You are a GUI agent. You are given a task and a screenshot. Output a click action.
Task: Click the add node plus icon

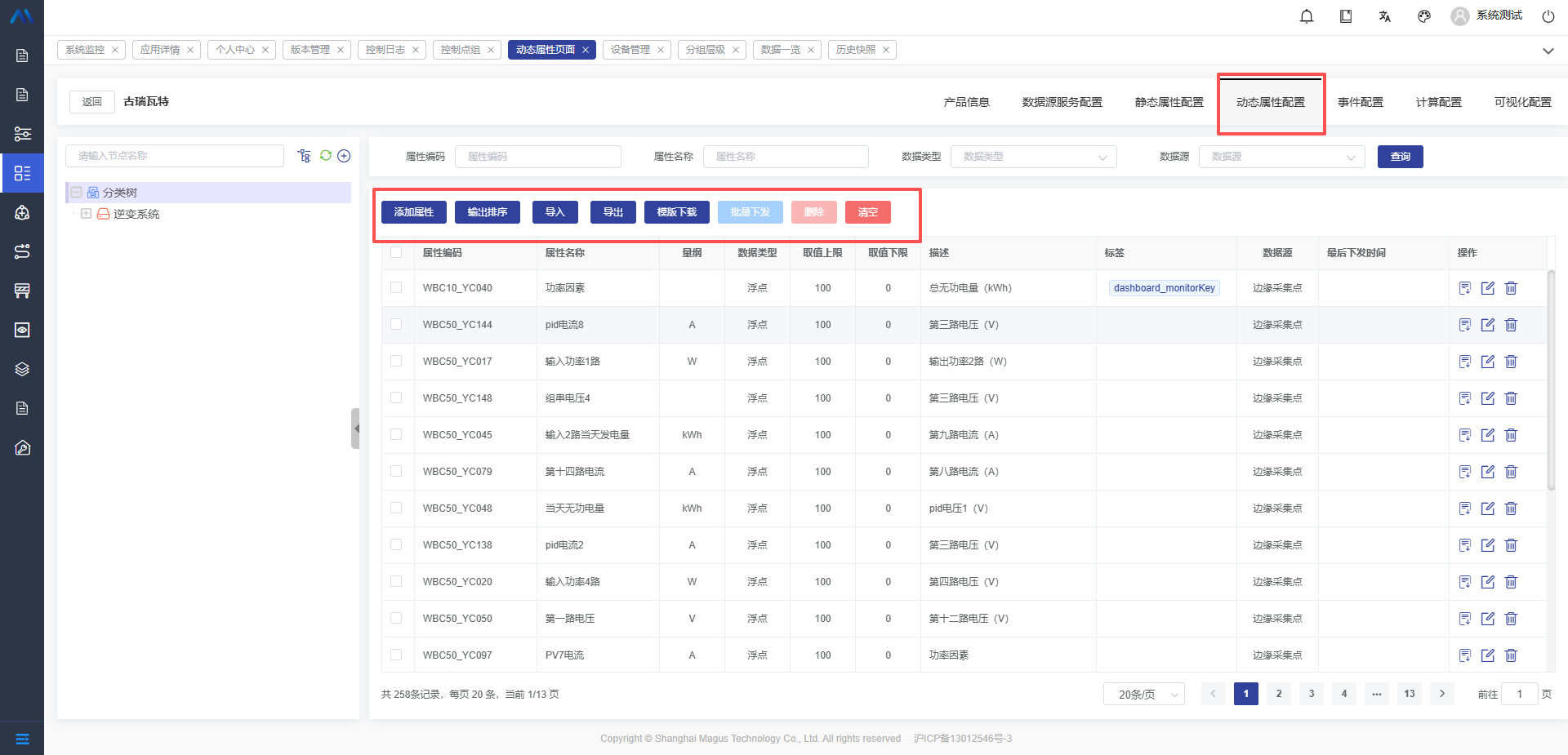point(344,156)
